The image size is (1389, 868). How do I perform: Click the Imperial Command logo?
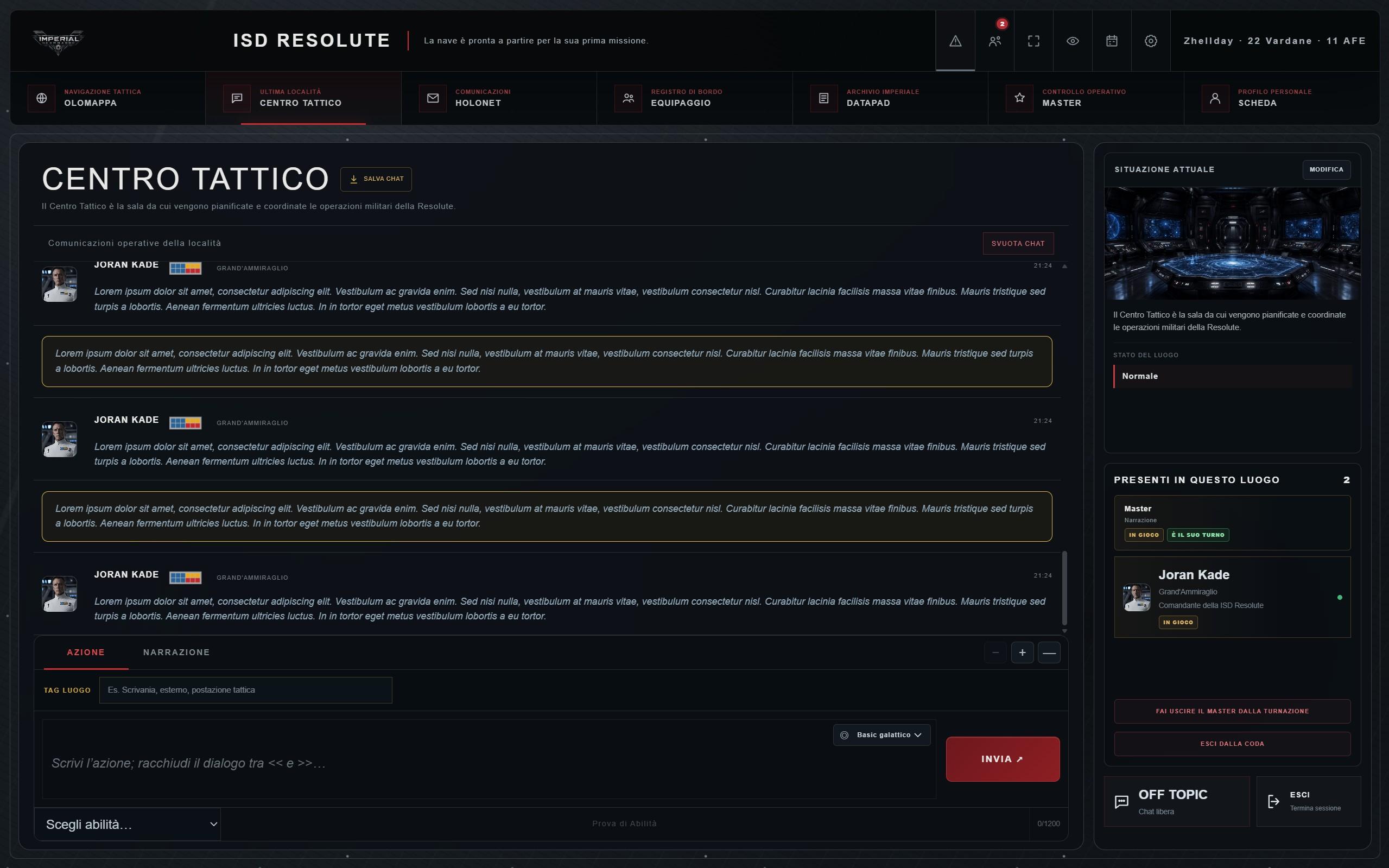click(58, 41)
